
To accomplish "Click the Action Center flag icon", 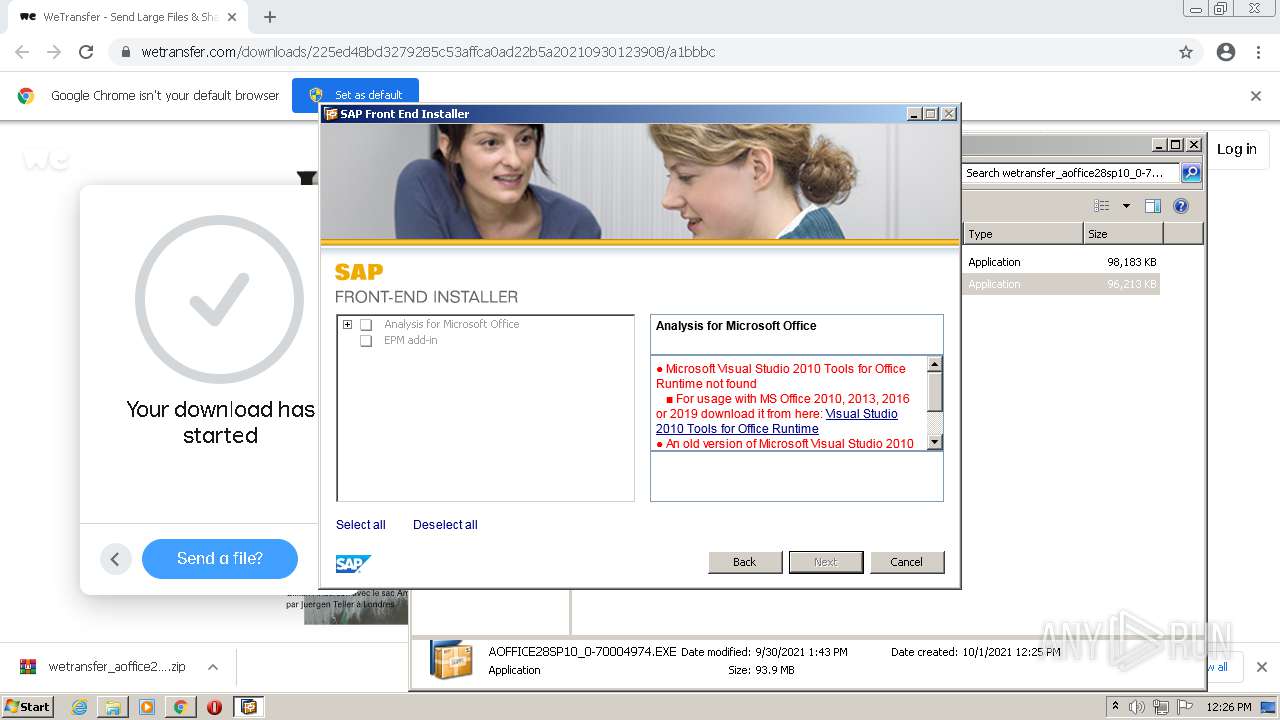I will click(x=1184, y=707).
